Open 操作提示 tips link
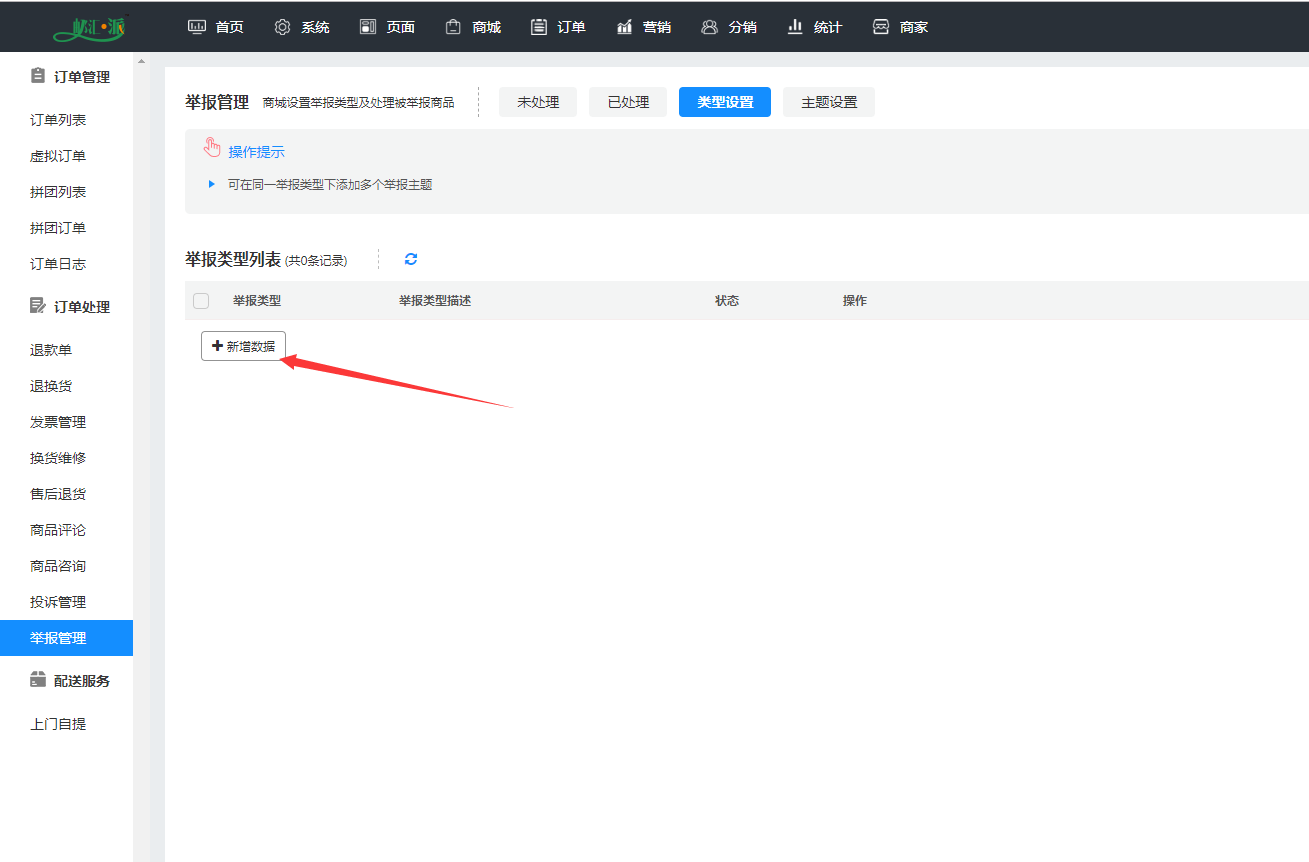Screen dimensions: 1309x862 pos(256,152)
